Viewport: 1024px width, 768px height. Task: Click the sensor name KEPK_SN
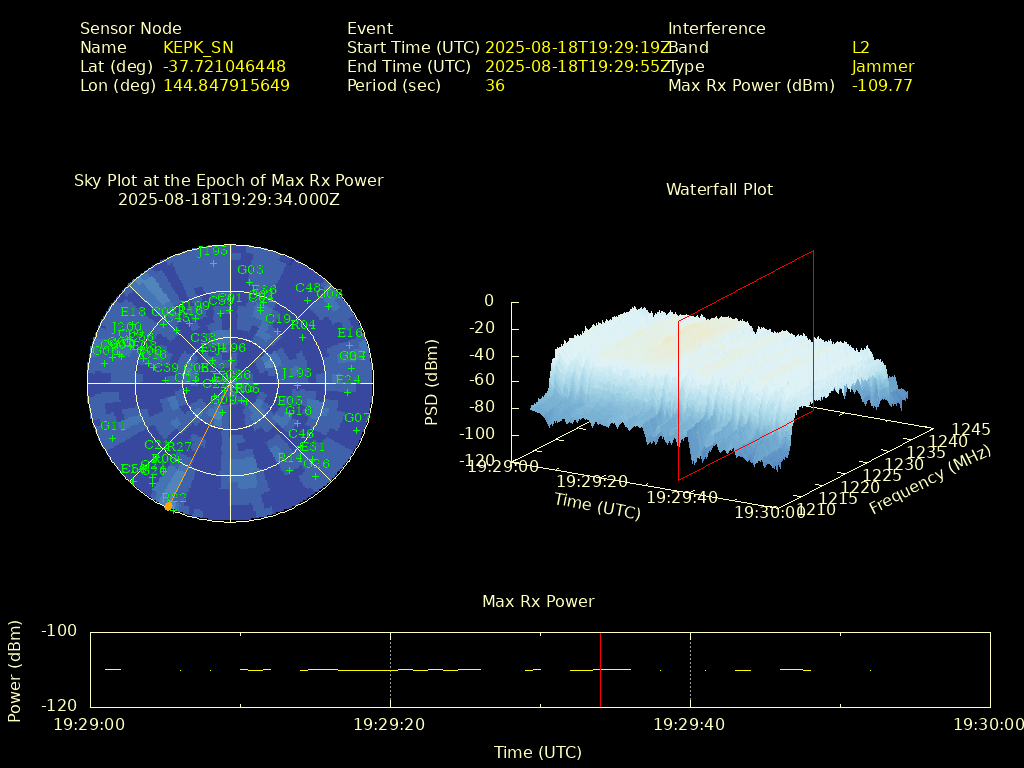[x=198, y=47]
